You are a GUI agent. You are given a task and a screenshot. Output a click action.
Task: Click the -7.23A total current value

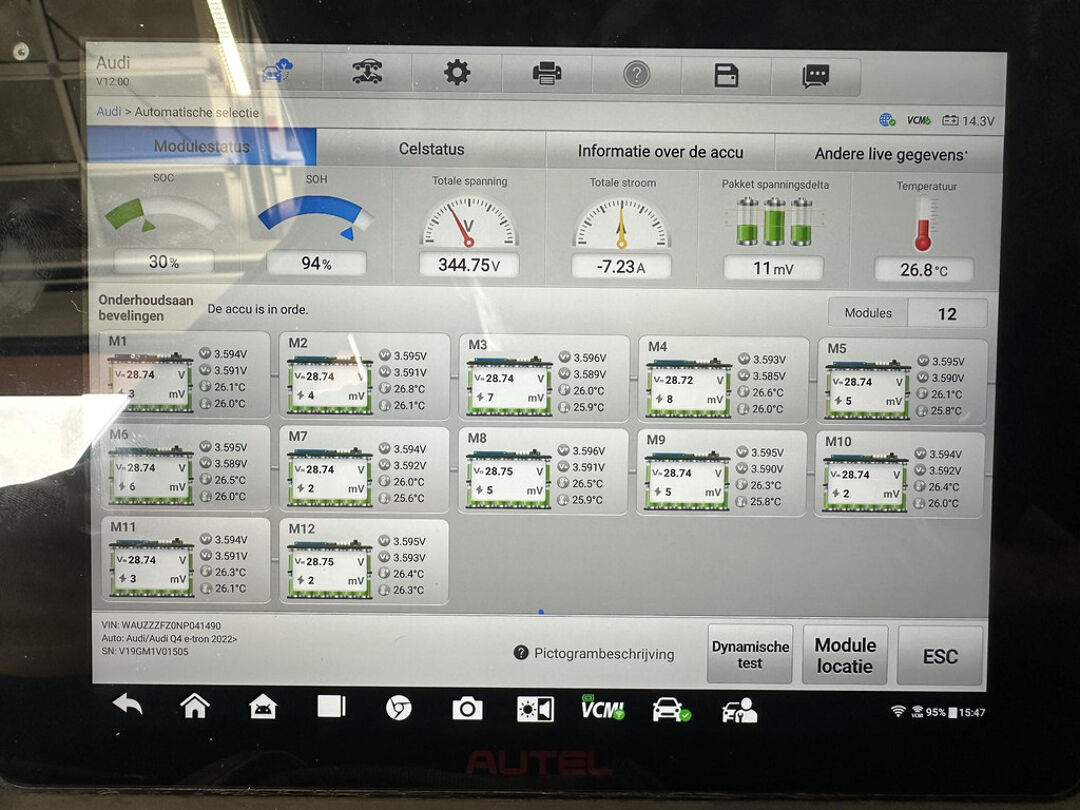pos(621,267)
